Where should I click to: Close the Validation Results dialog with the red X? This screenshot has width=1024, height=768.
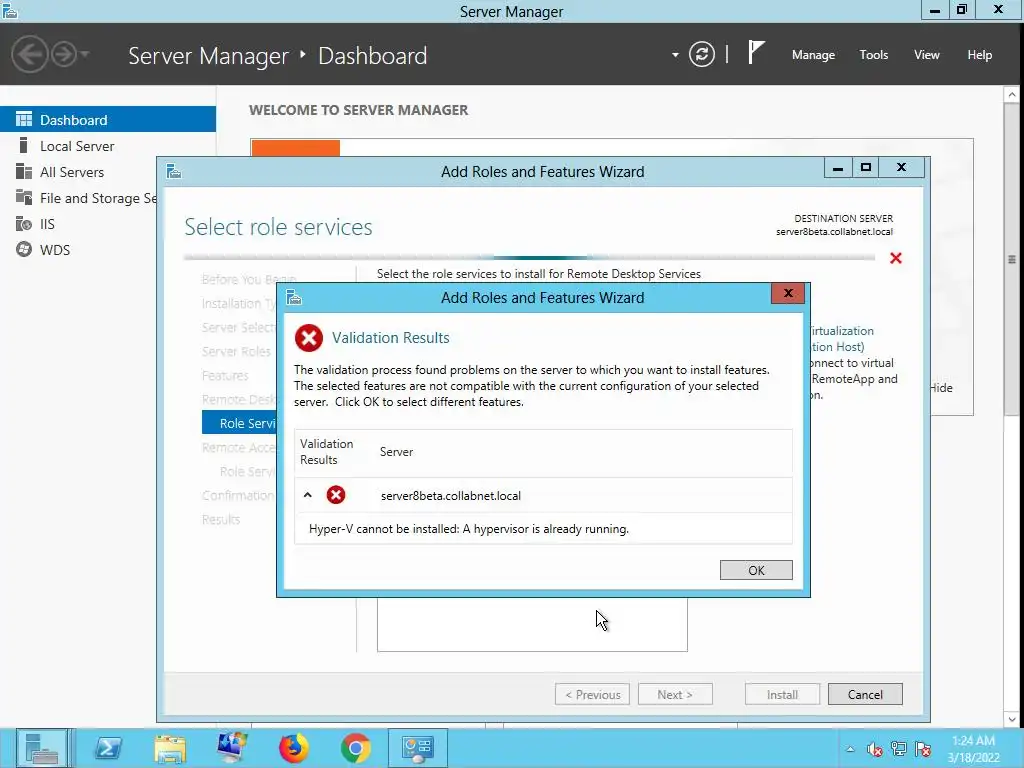[x=788, y=293]
